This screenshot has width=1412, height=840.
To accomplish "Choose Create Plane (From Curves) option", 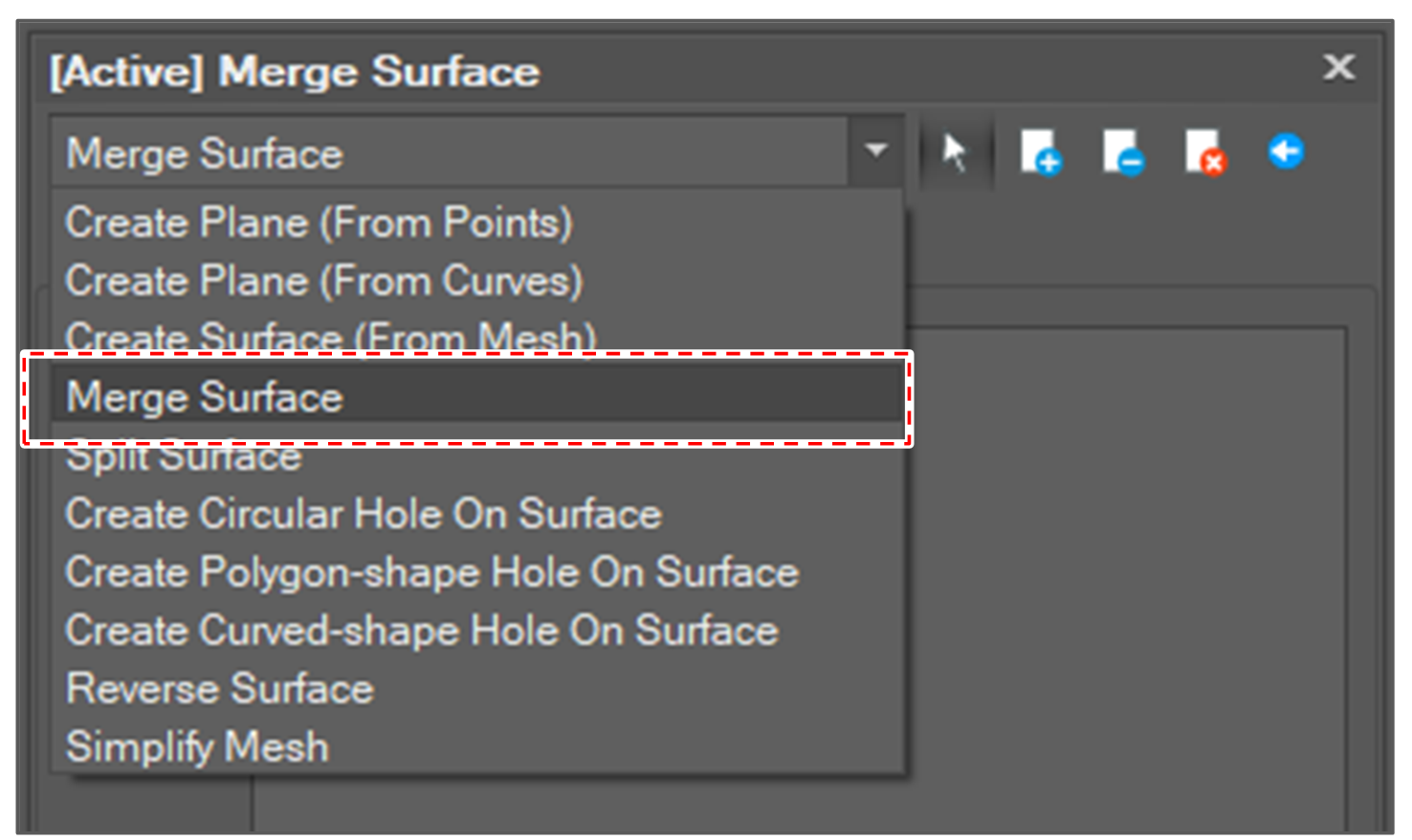I will 323,281.
